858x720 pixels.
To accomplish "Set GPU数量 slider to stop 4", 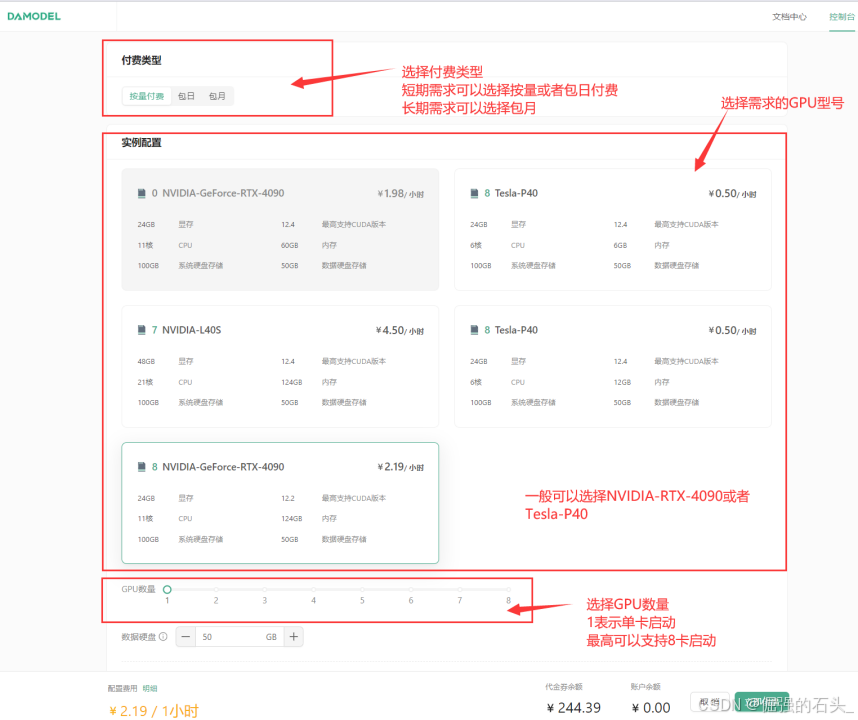I will pos(314,589).
